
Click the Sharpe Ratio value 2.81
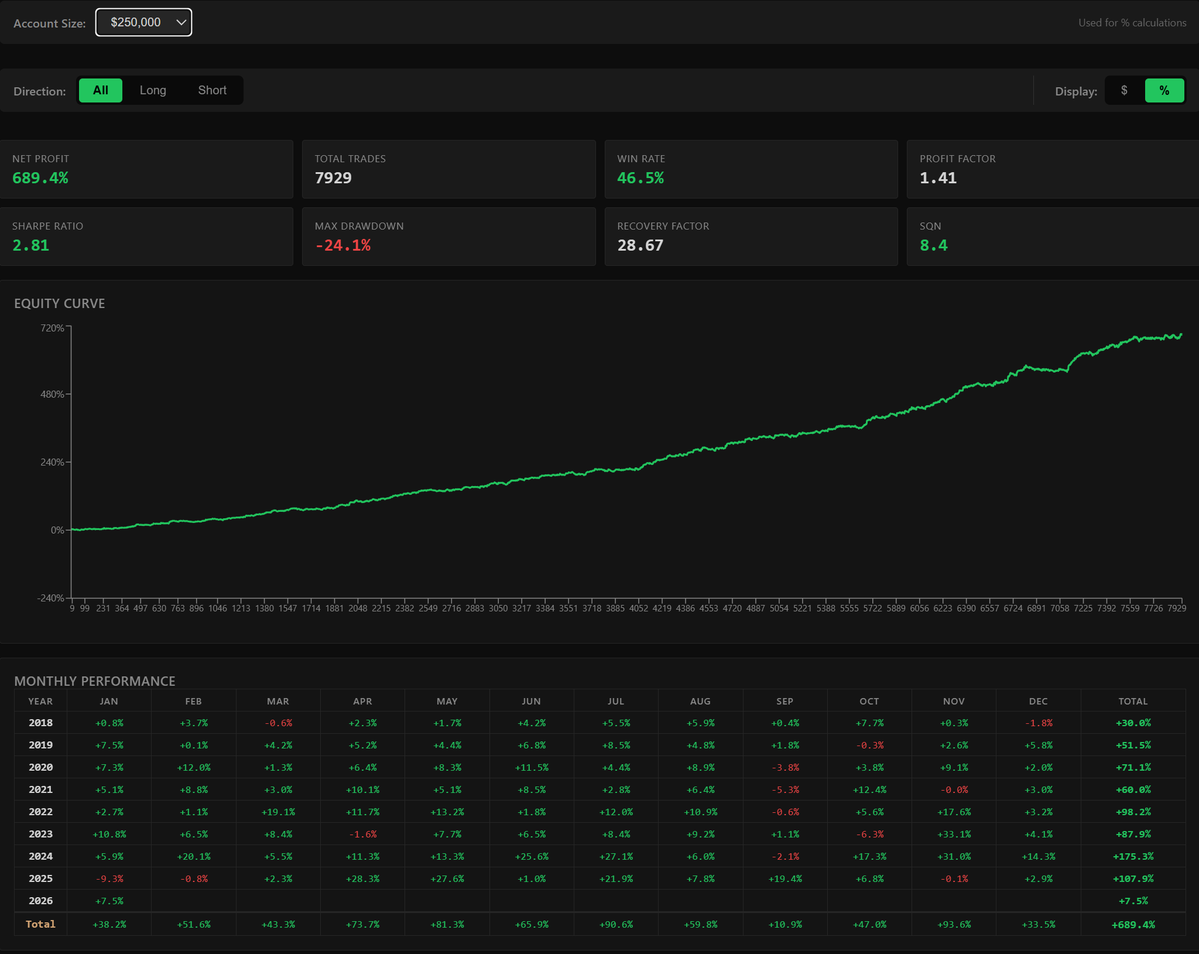[31, 245]
